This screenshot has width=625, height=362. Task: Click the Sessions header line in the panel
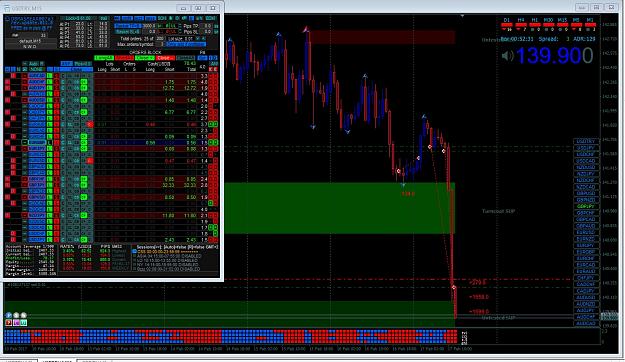tap(177, 247)
